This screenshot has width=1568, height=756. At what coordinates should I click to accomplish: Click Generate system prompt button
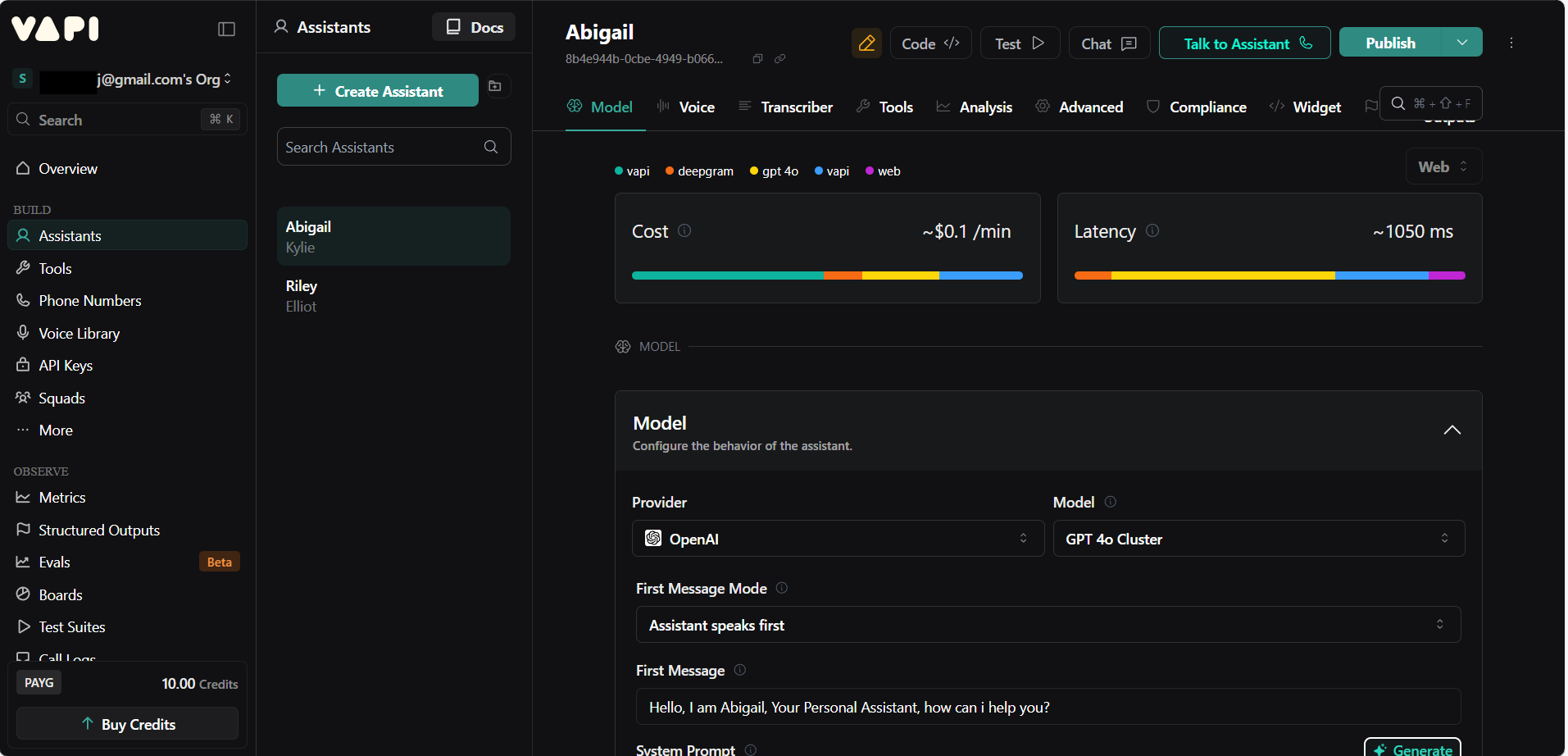[1412, 749]
